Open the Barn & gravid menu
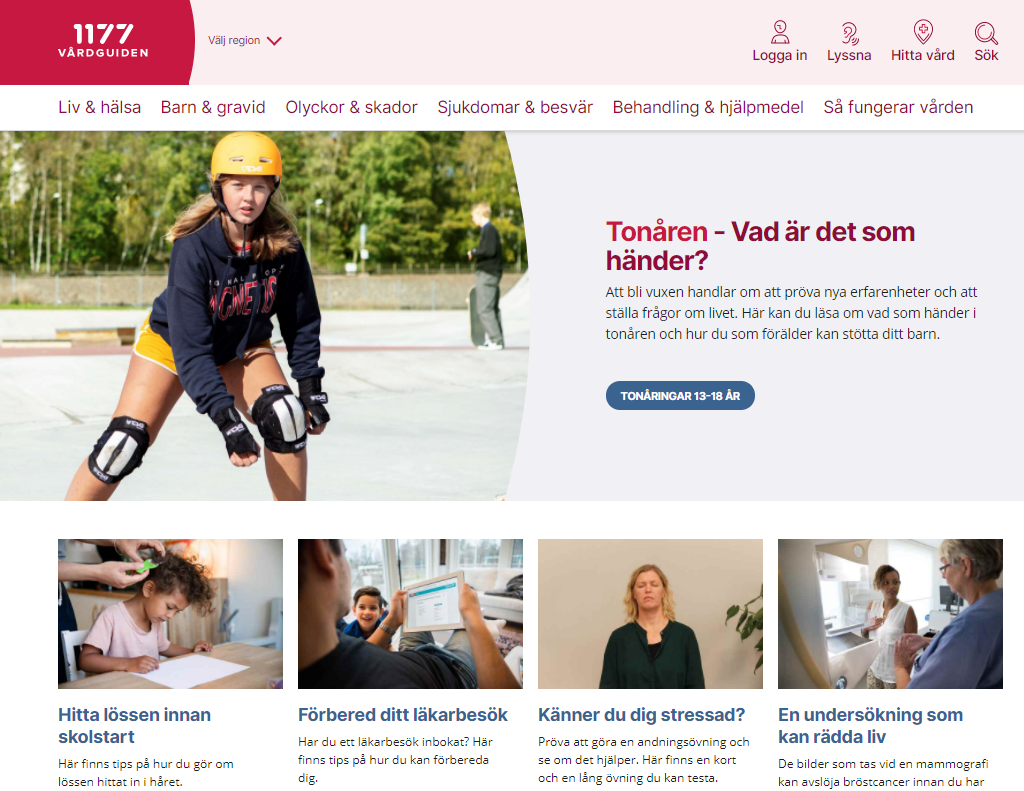 (213, 107)
